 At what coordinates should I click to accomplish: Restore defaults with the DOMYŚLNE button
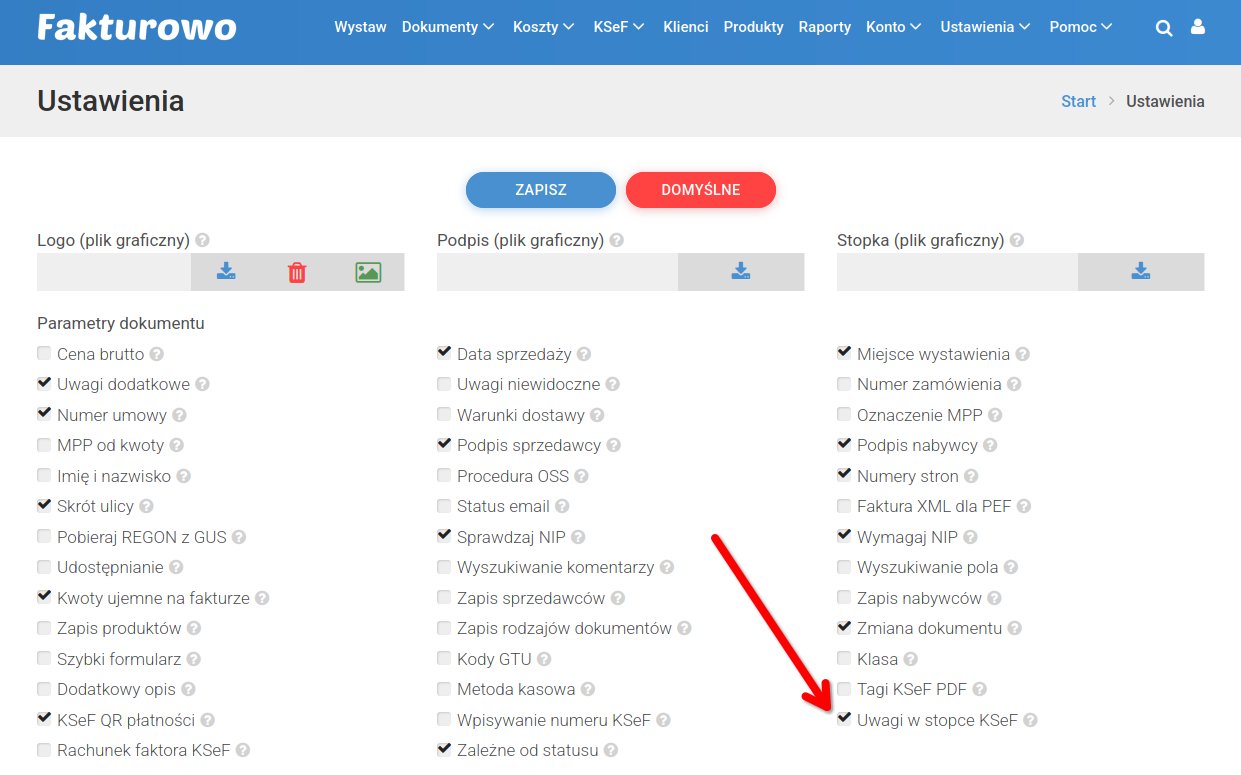(x=701, y=190)
